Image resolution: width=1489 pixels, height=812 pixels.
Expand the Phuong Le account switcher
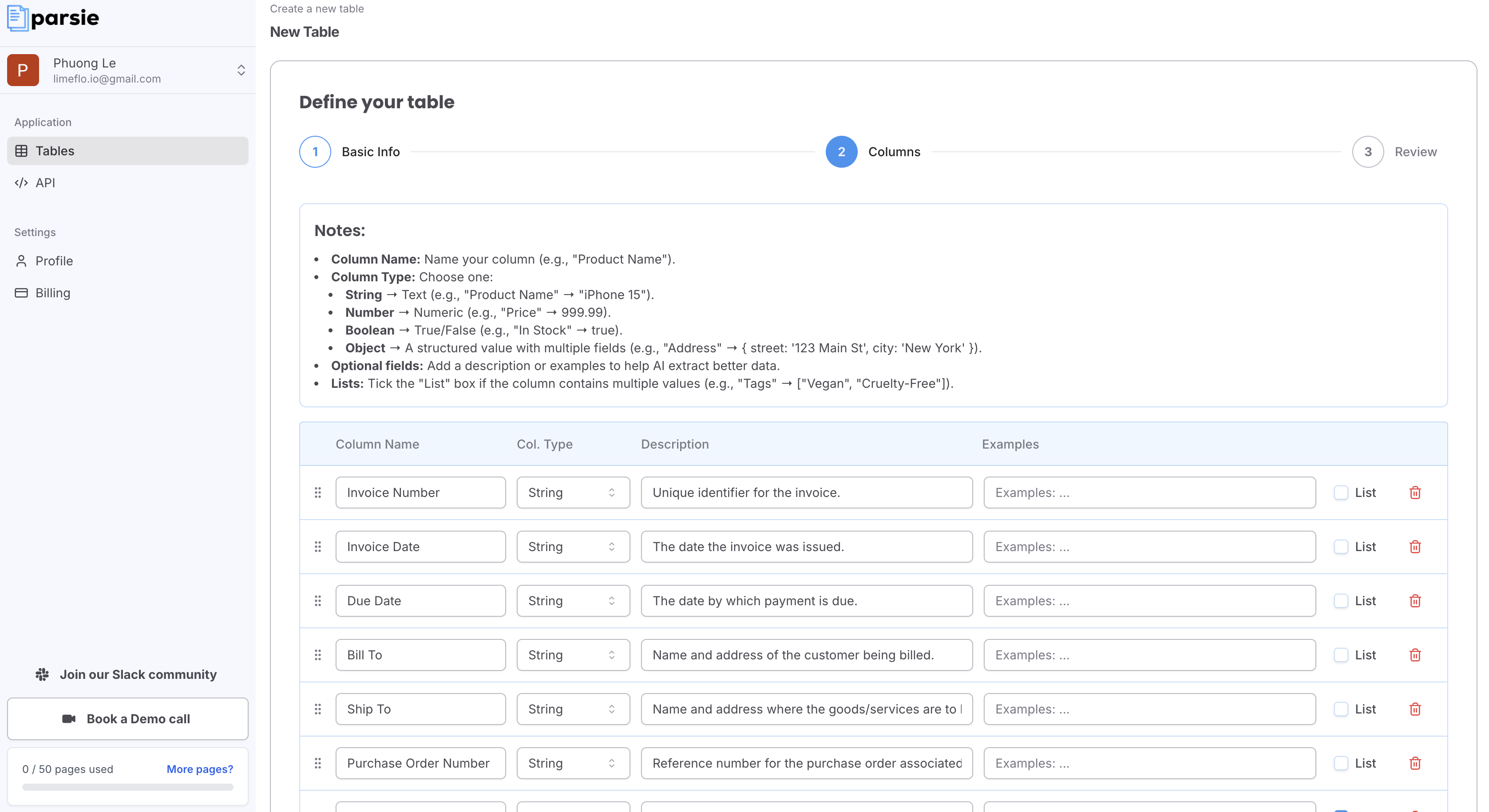[241, 71]
